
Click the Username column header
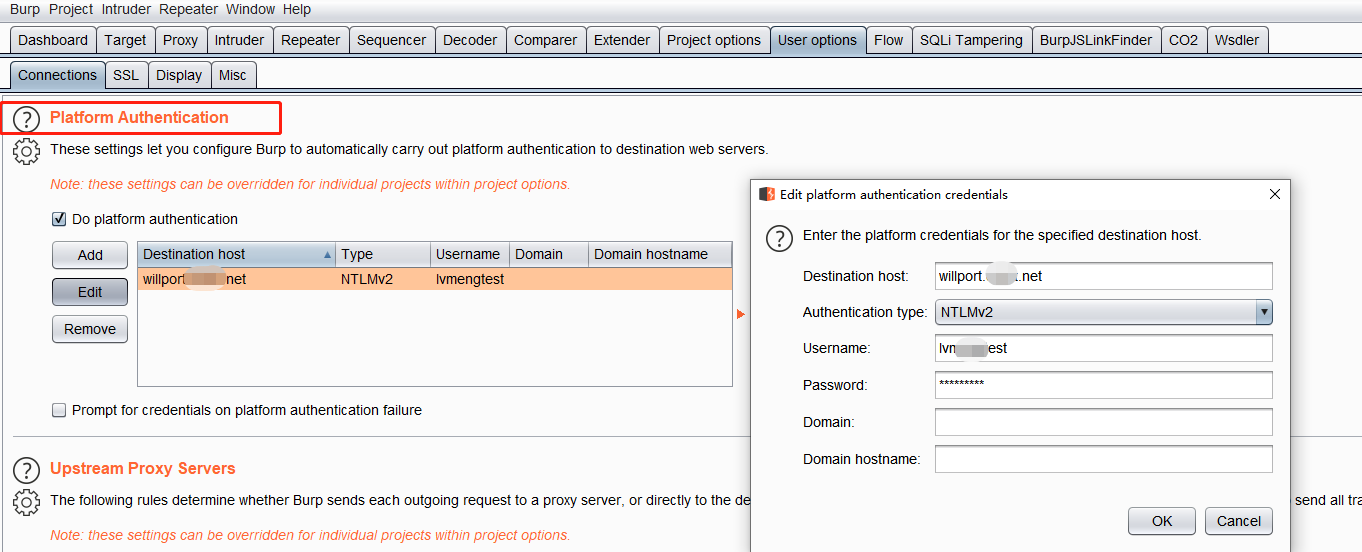pos(470,254)
